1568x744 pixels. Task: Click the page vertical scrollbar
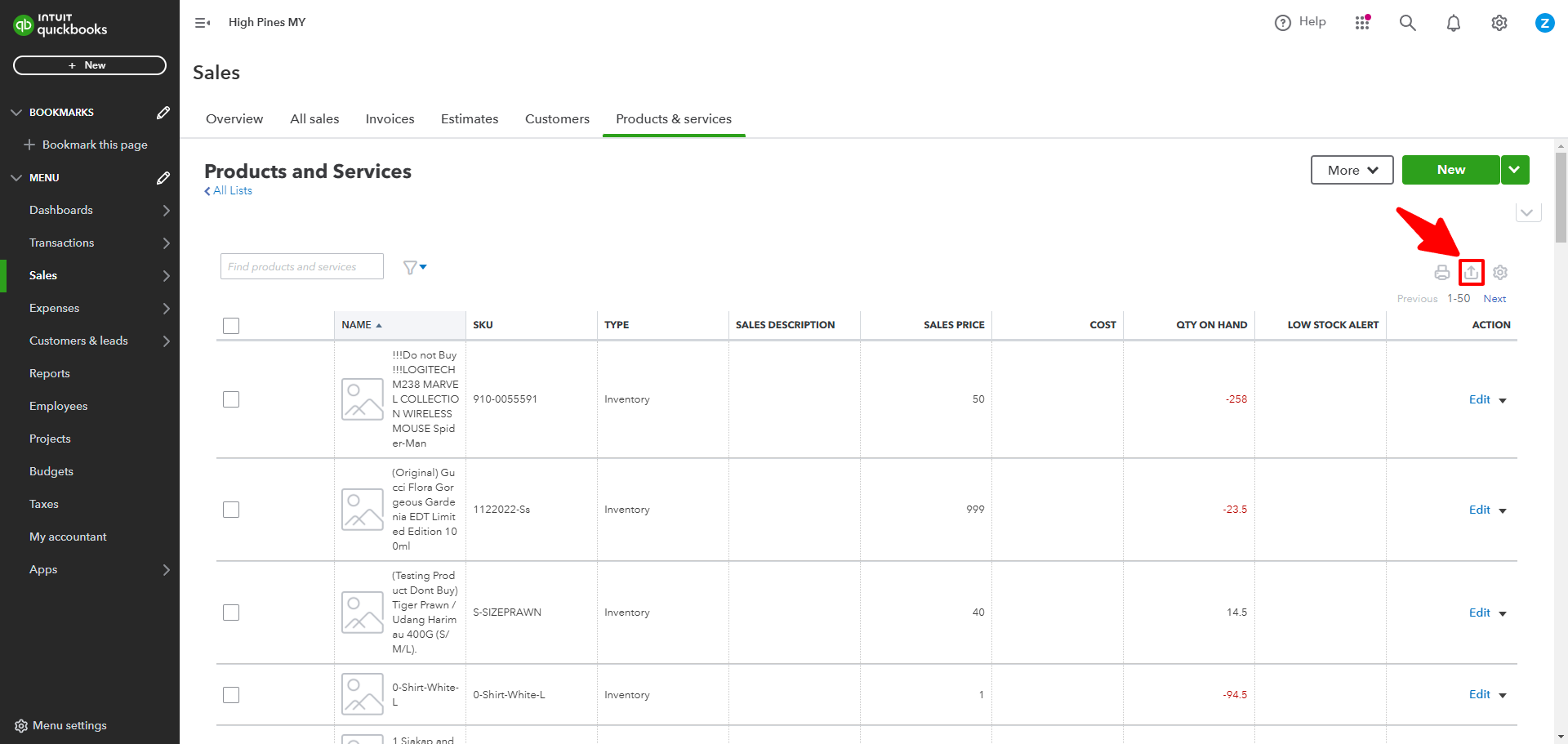(x=1561, y=198)
